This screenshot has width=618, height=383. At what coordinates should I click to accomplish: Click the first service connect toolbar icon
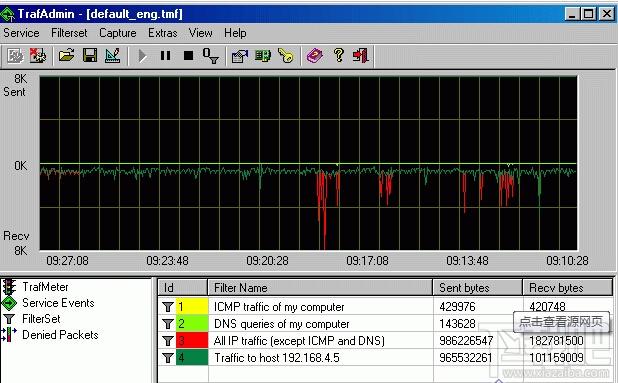[x=15, y=56]
